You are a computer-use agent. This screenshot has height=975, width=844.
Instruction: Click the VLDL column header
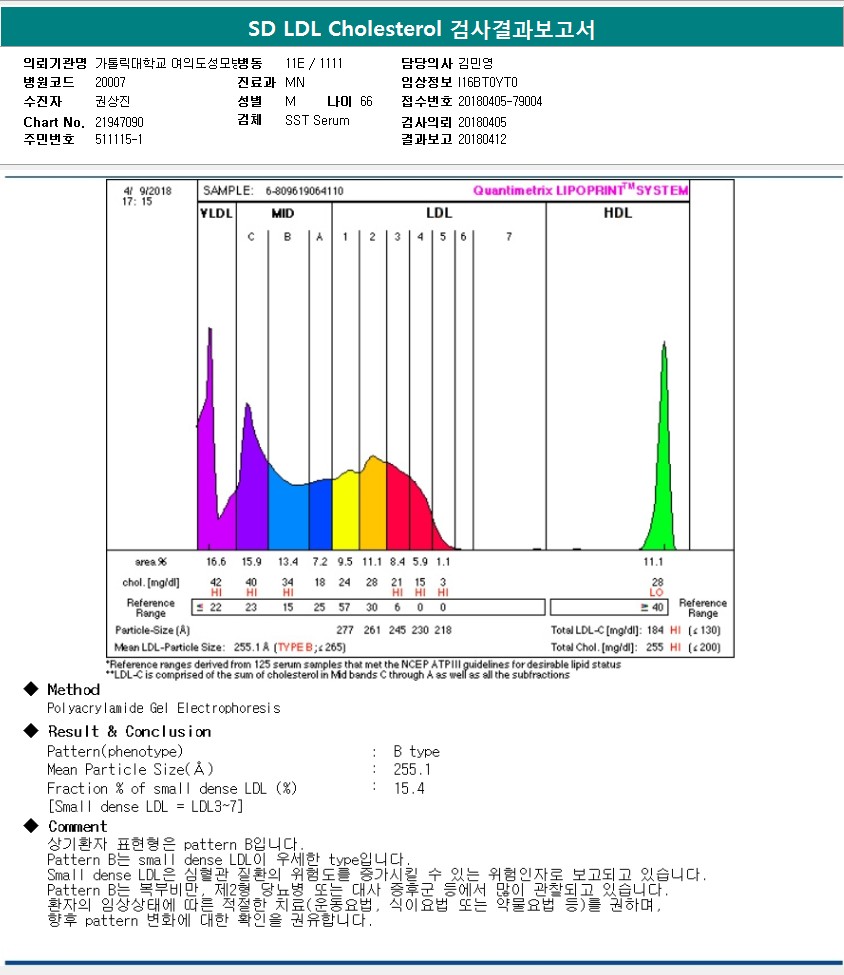click(216, 213)
